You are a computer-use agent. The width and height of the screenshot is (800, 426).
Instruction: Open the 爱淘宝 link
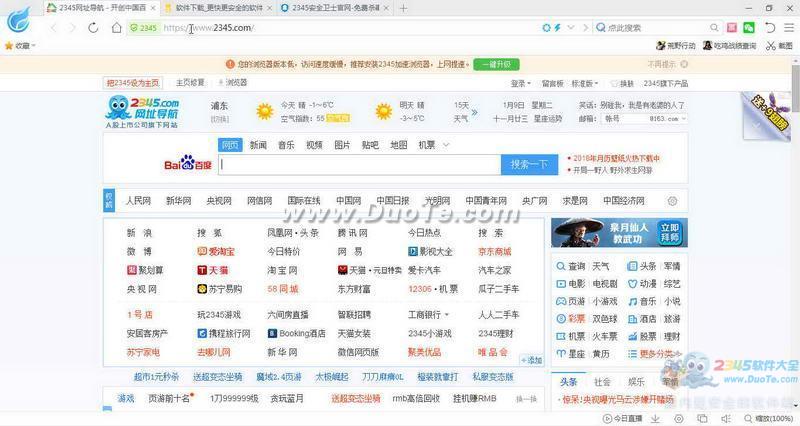click(x=216, y=252)
